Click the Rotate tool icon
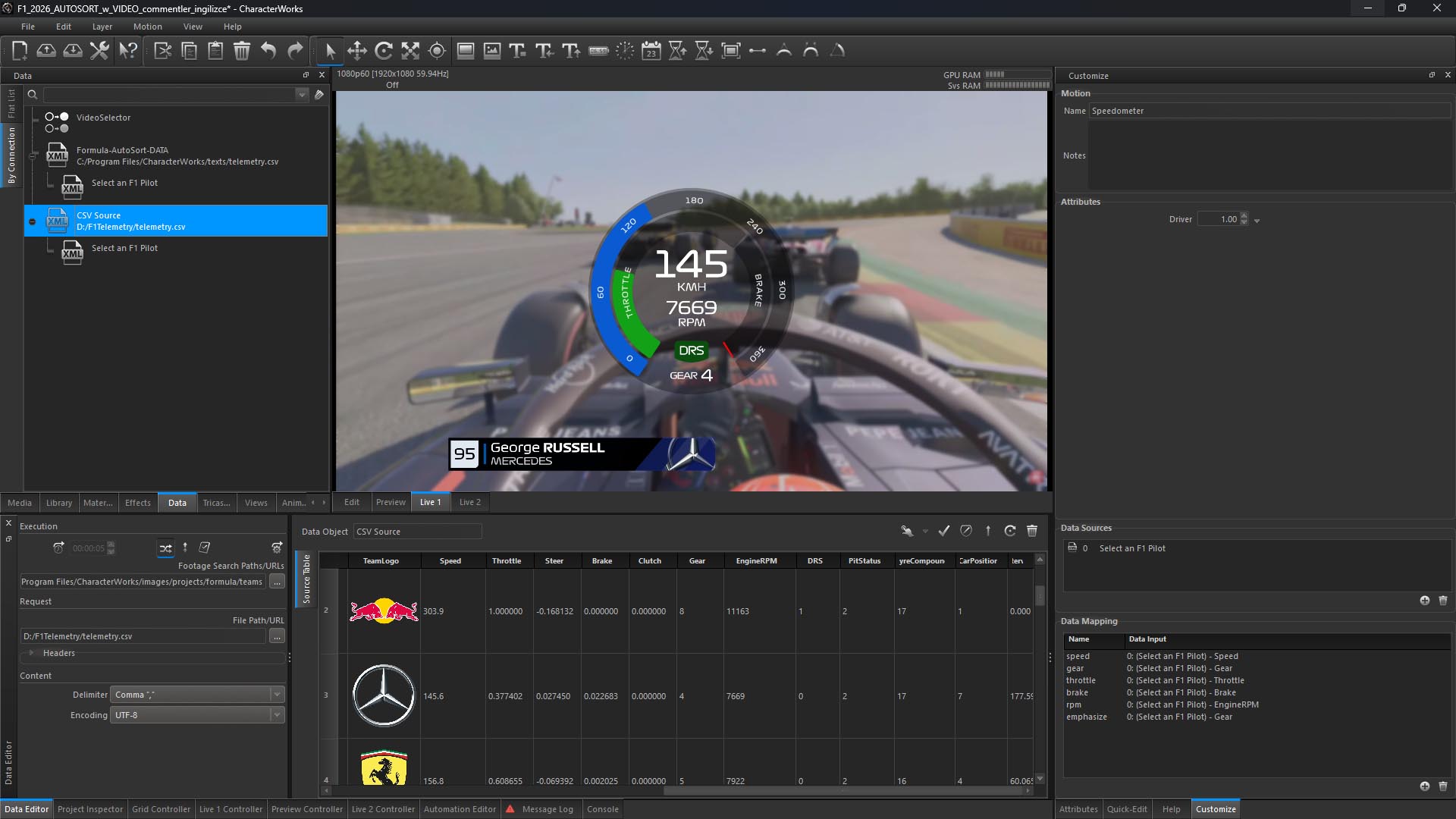The height and width of the screenshot is (819, 1456). point(384,51)
